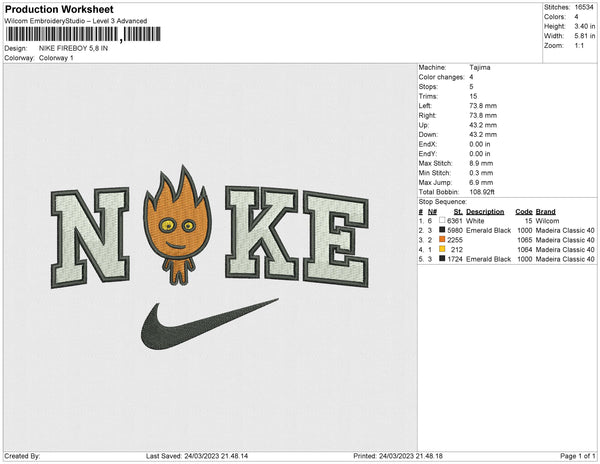Click the '73.8 mm' value beside Right

coord(483,115)
